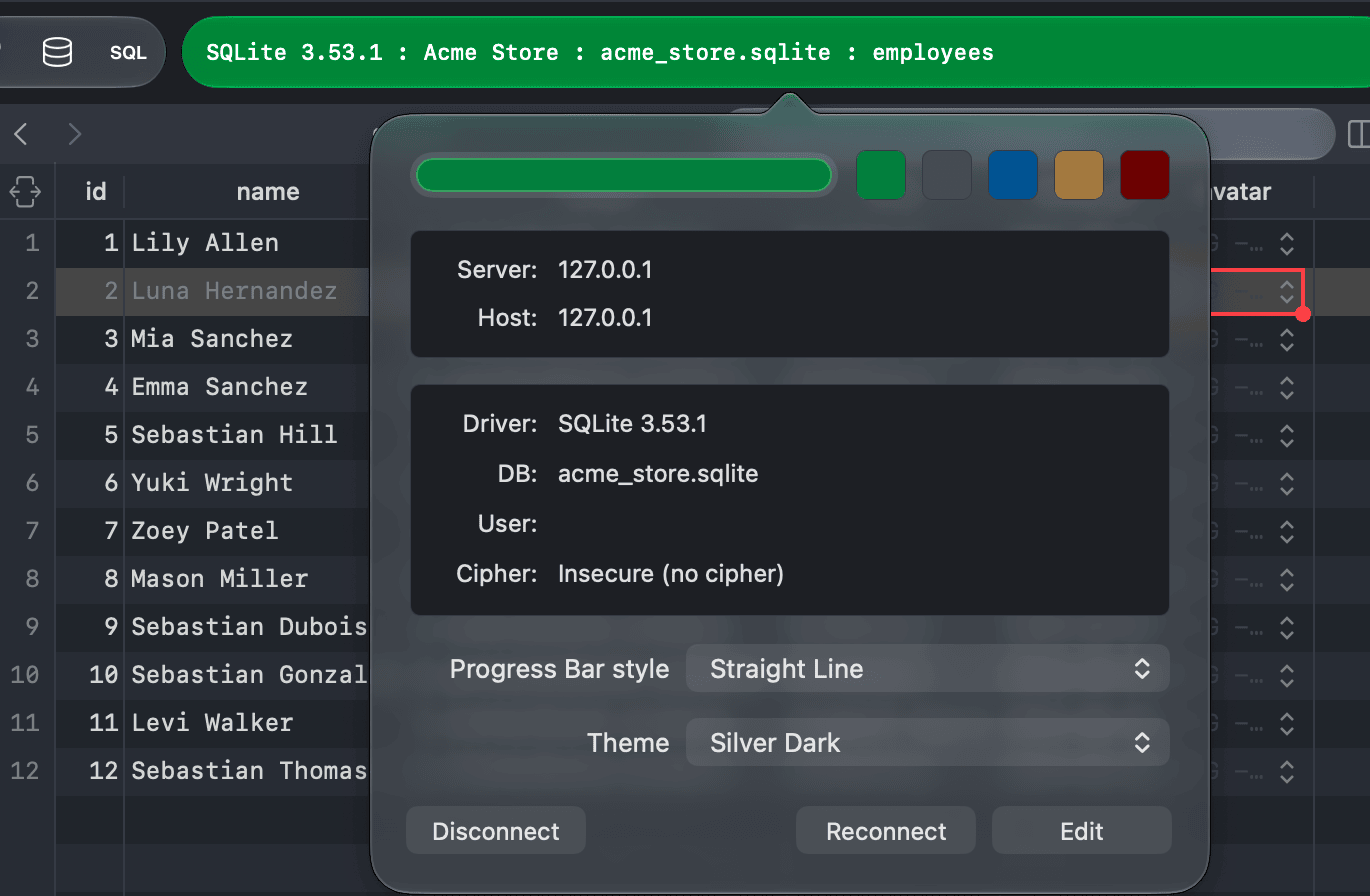This screenshot has height=896, width=1370.
Task: Open avatar stepper for Luna Hernandez row
Action: click(x=1288, y=291)
